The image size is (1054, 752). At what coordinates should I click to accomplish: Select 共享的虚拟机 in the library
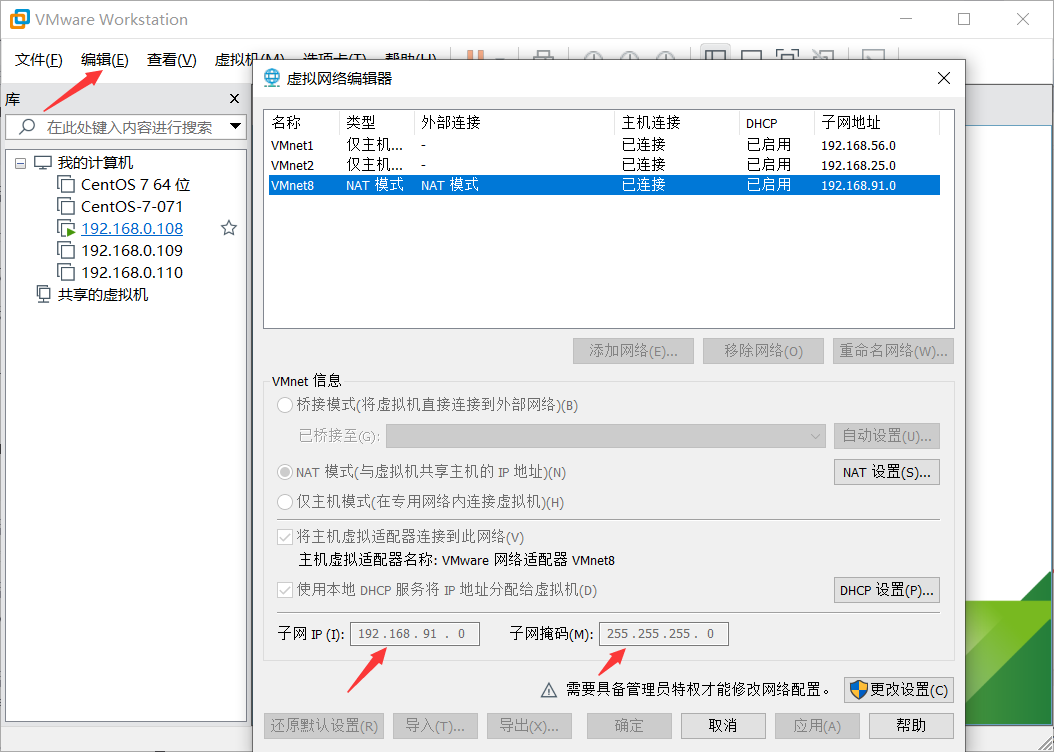(103, 294)
